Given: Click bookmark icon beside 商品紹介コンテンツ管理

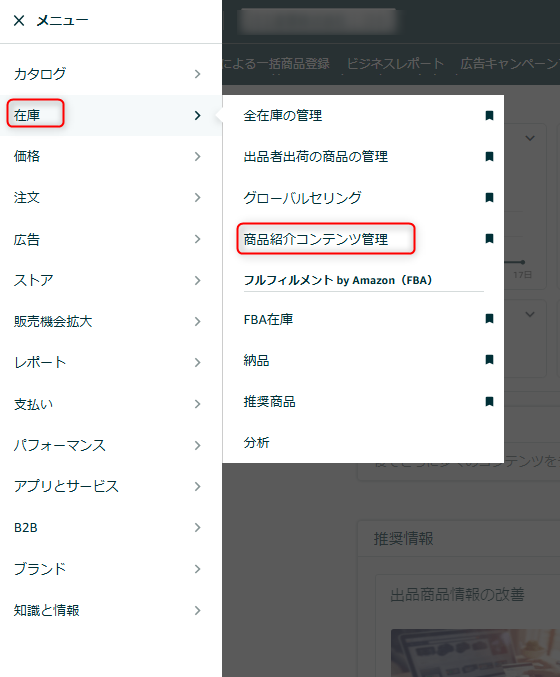Looking at the screenshot, I should (x=489, y=238).
